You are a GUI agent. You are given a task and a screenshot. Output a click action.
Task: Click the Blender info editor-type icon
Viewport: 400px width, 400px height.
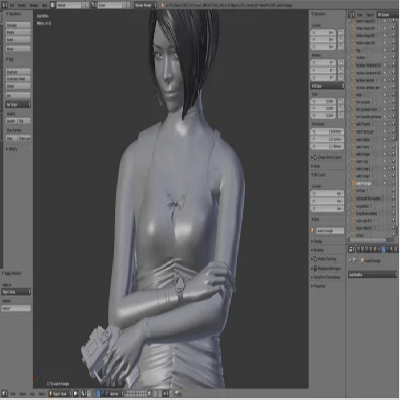pos(4,5)
